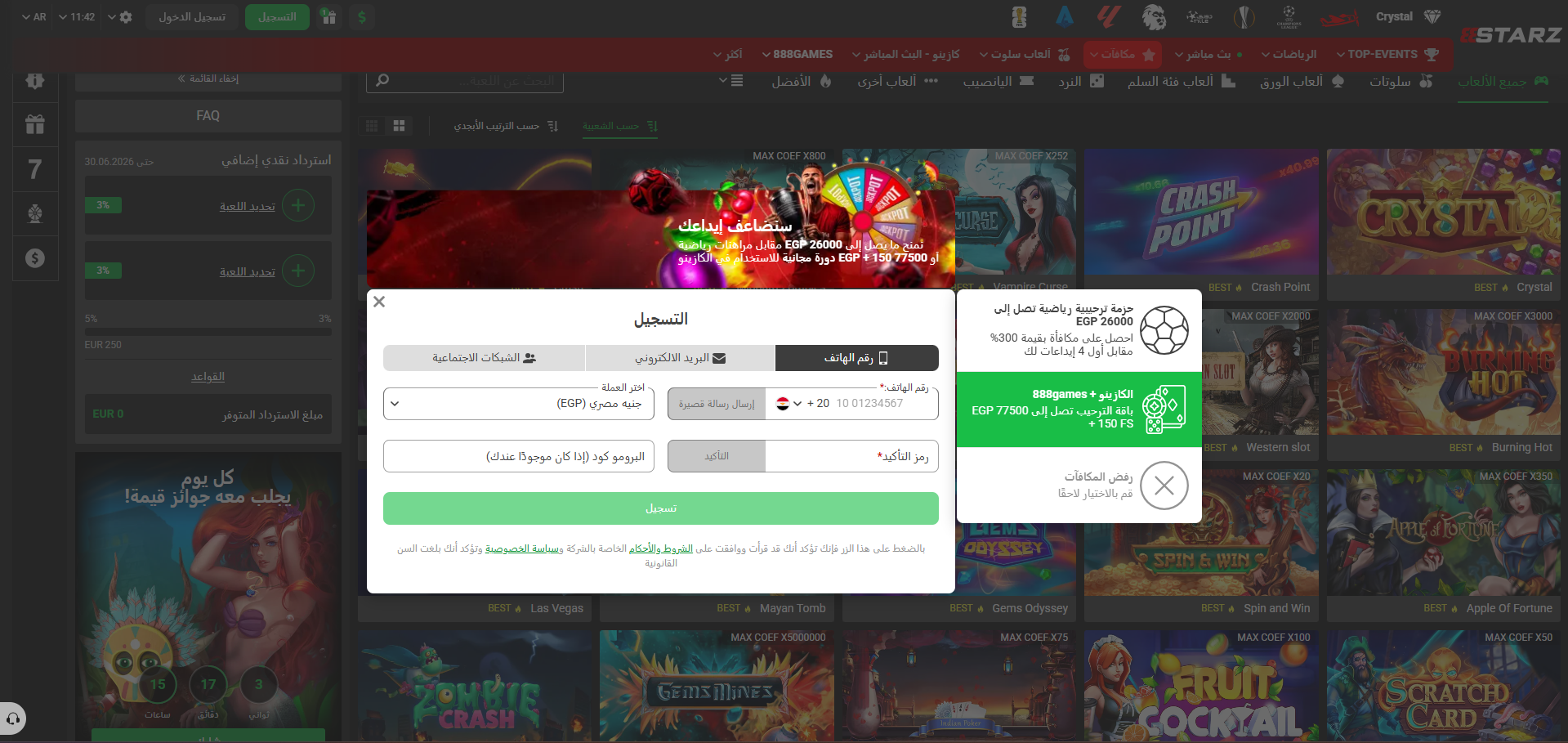Choose رفض المكافآت to decline bonuses
Viewport: 1568px width, 743px height.
click(x=1079, y=486)
